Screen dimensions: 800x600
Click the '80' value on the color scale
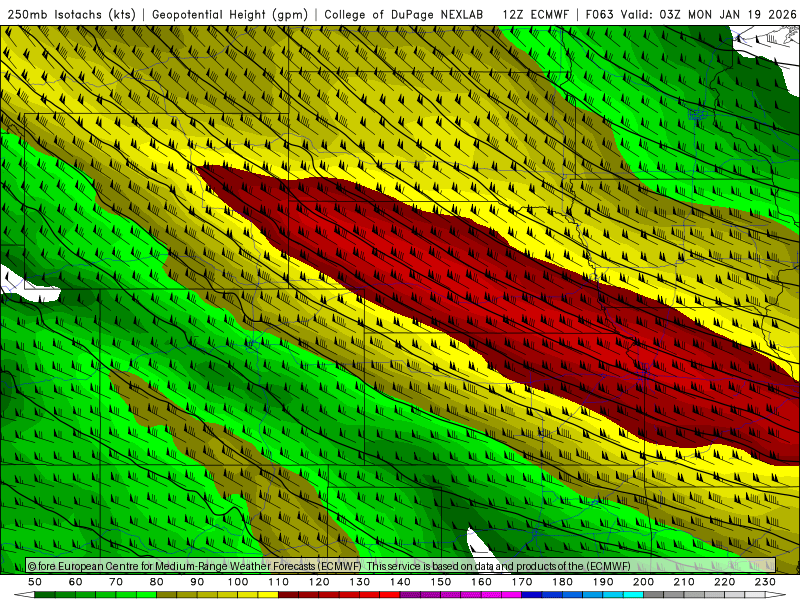point(157,582)
